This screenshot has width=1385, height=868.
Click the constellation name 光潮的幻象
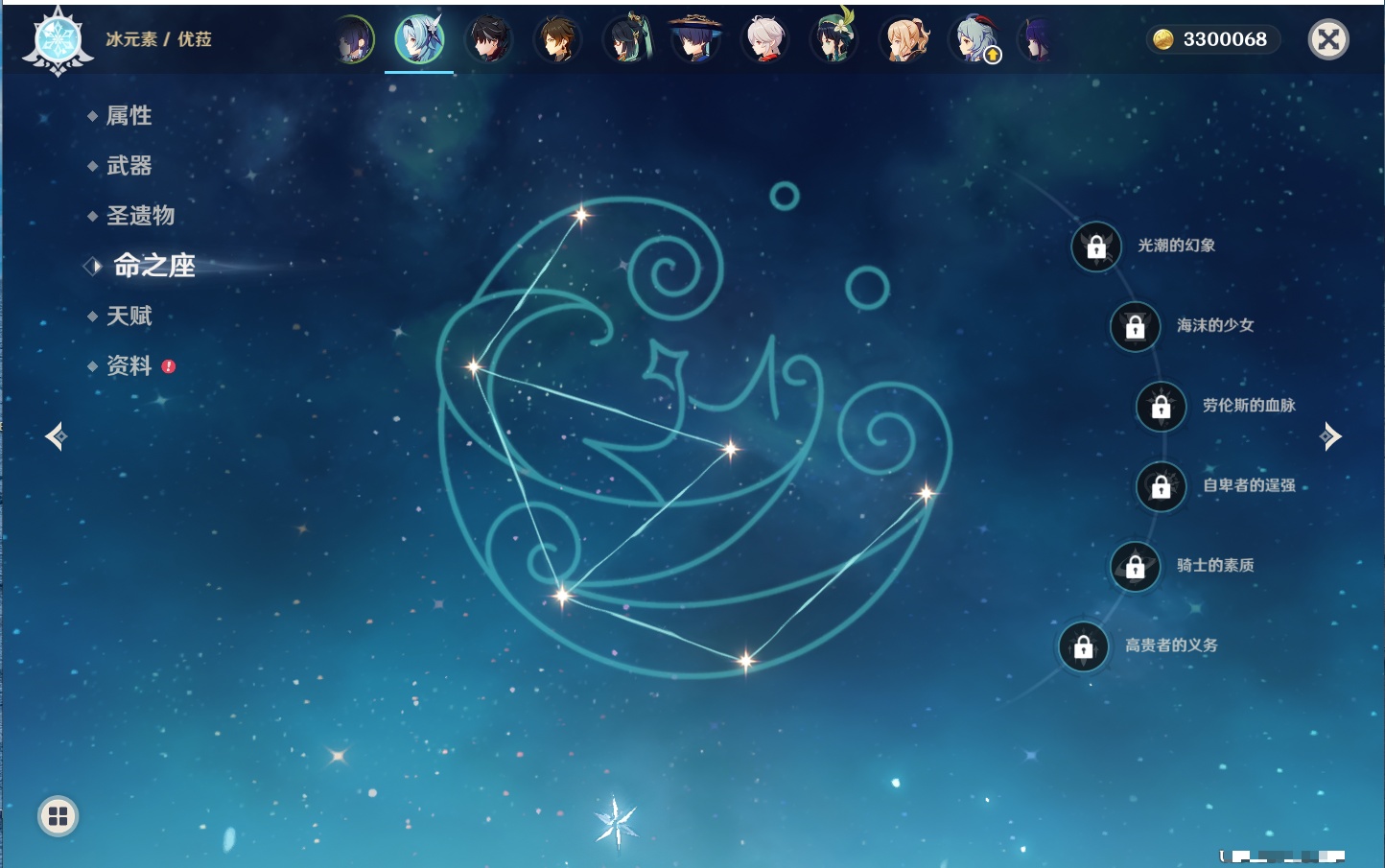pos(1176,246)
